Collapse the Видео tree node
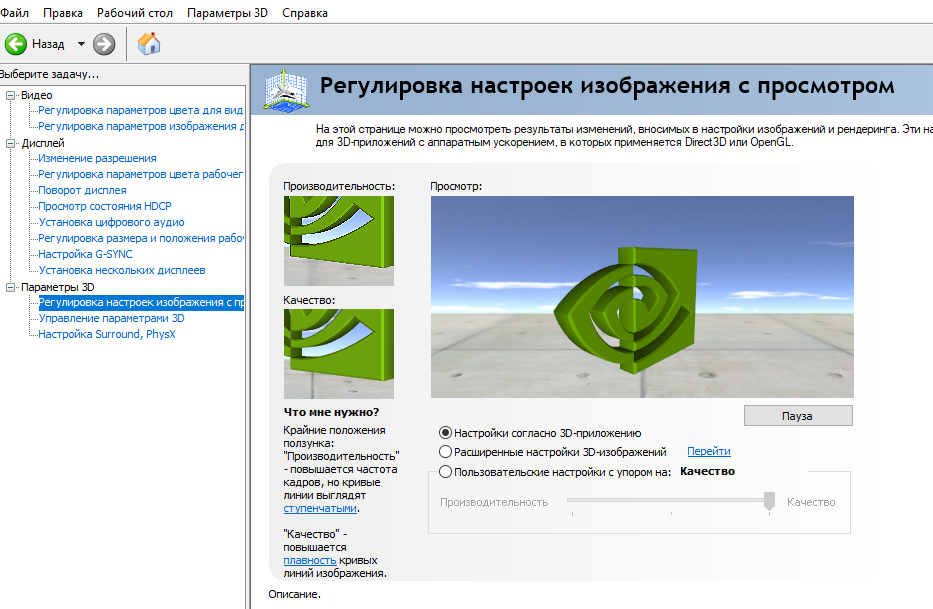933x609 pixels. tap(11, 95)
